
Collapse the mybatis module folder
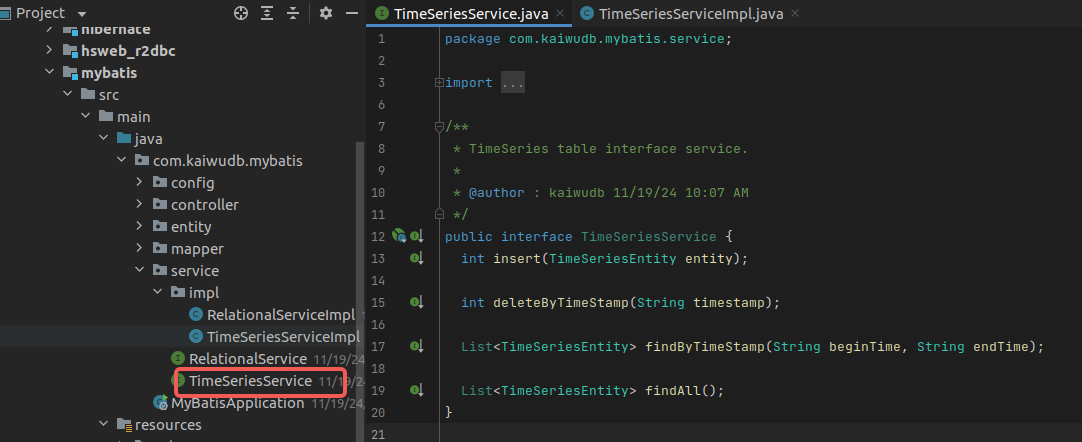point(50,73)
